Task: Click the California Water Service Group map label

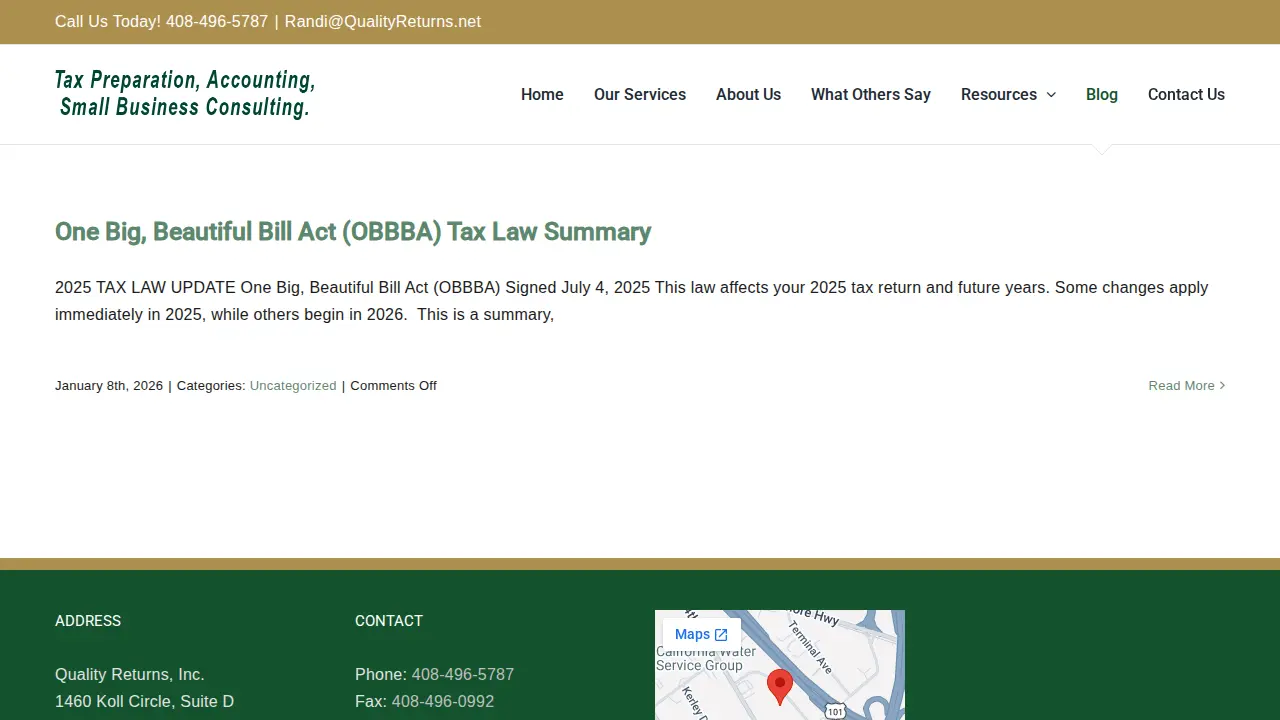Action: pos(706,658)
